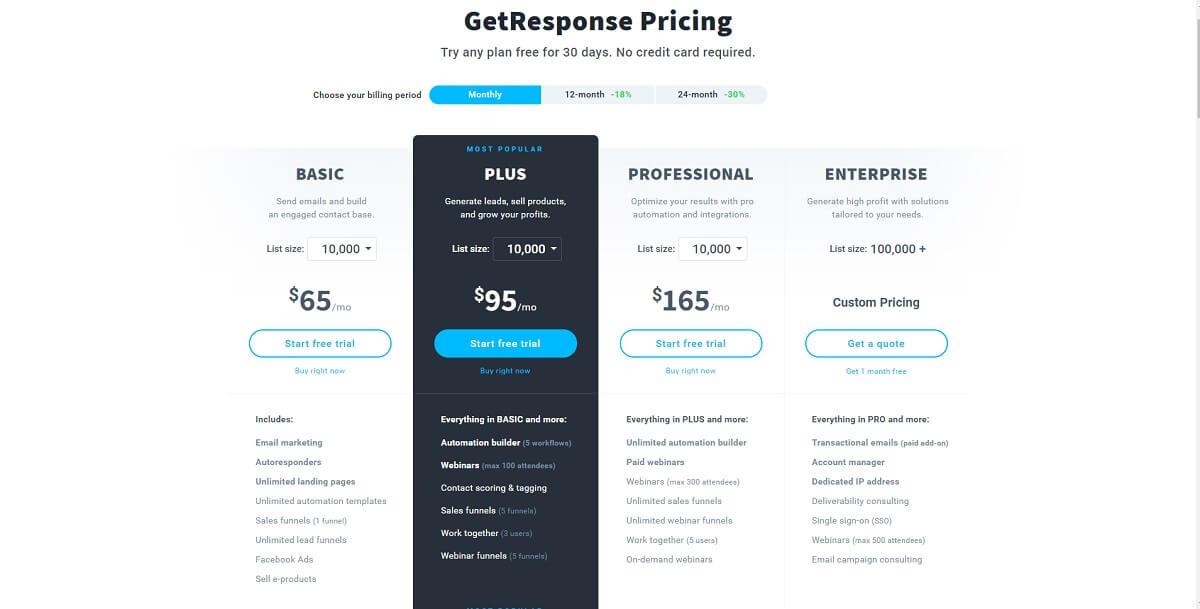
Task: Start free trial for BASIC plan
Action: pos(320,344)
